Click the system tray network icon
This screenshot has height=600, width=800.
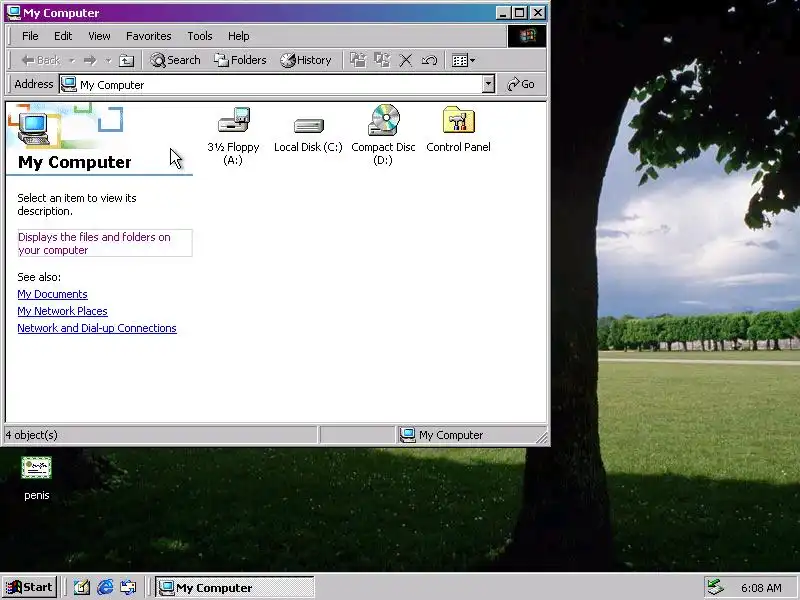(715, 588)
